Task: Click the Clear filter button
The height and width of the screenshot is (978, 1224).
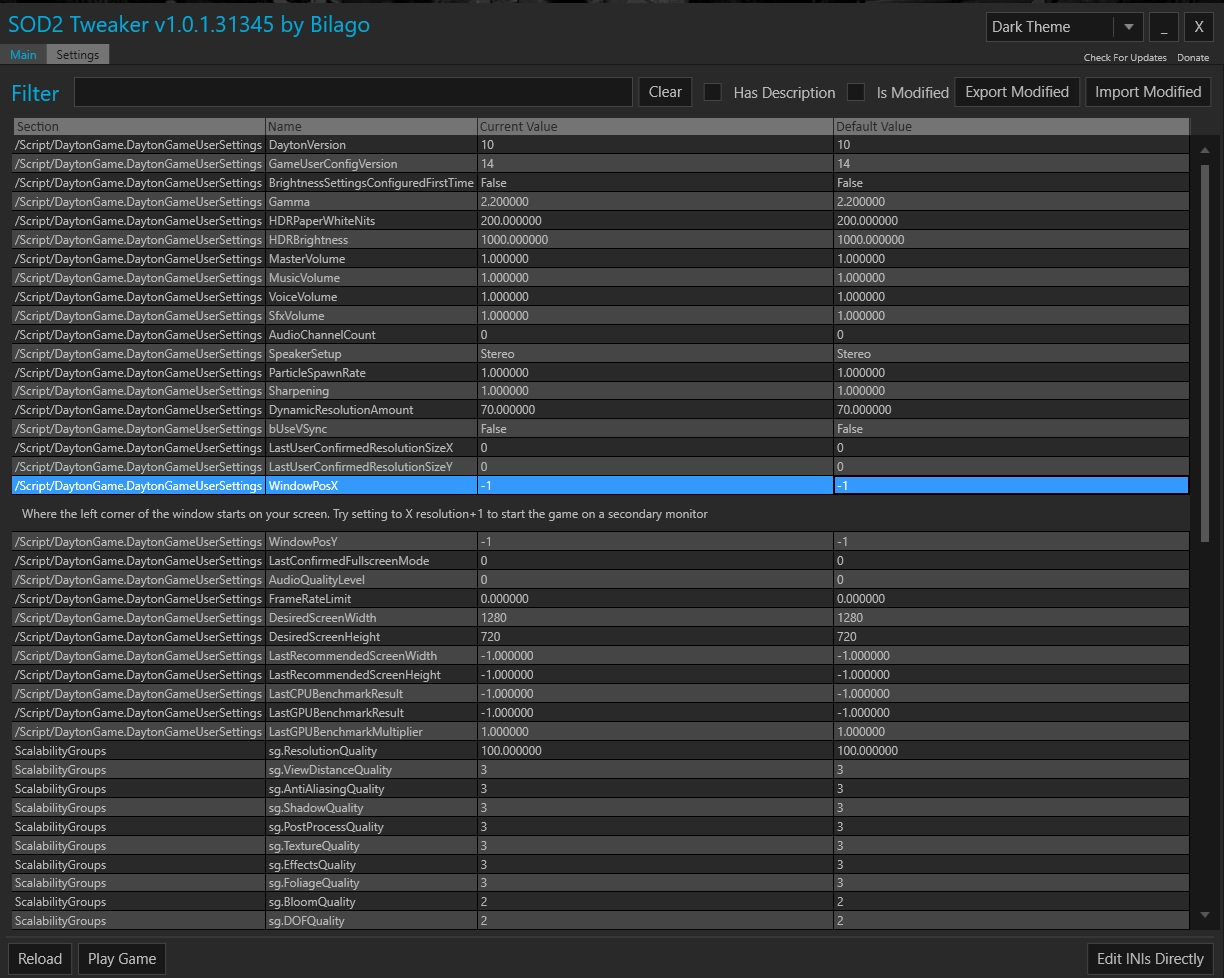Action: (x=665, y=92)
